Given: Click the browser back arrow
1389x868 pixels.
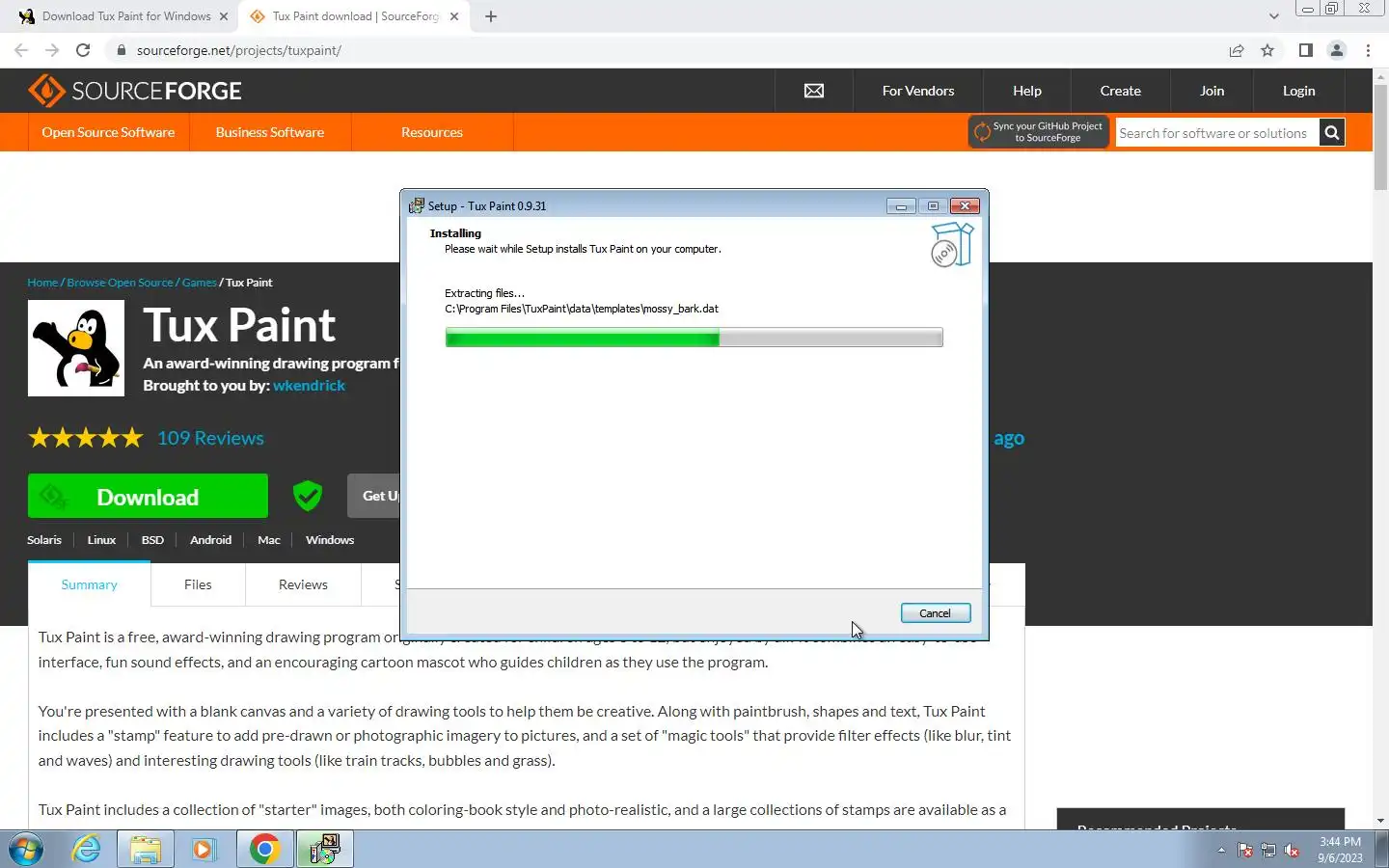Looking at the screenshot, I should tap(21, 50).
